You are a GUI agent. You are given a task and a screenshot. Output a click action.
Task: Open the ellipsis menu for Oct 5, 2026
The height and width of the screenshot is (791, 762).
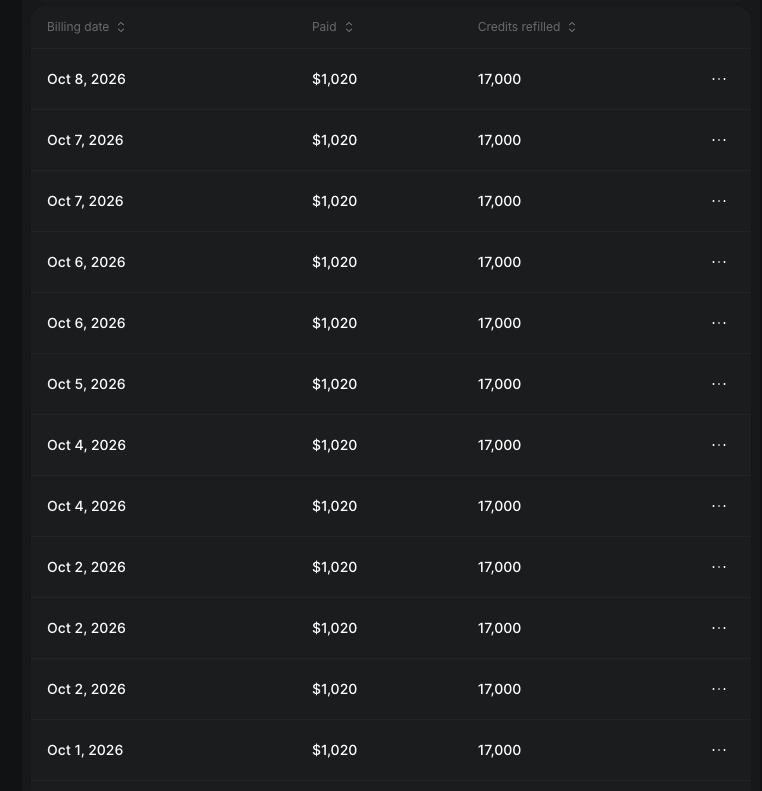point(719,384)
